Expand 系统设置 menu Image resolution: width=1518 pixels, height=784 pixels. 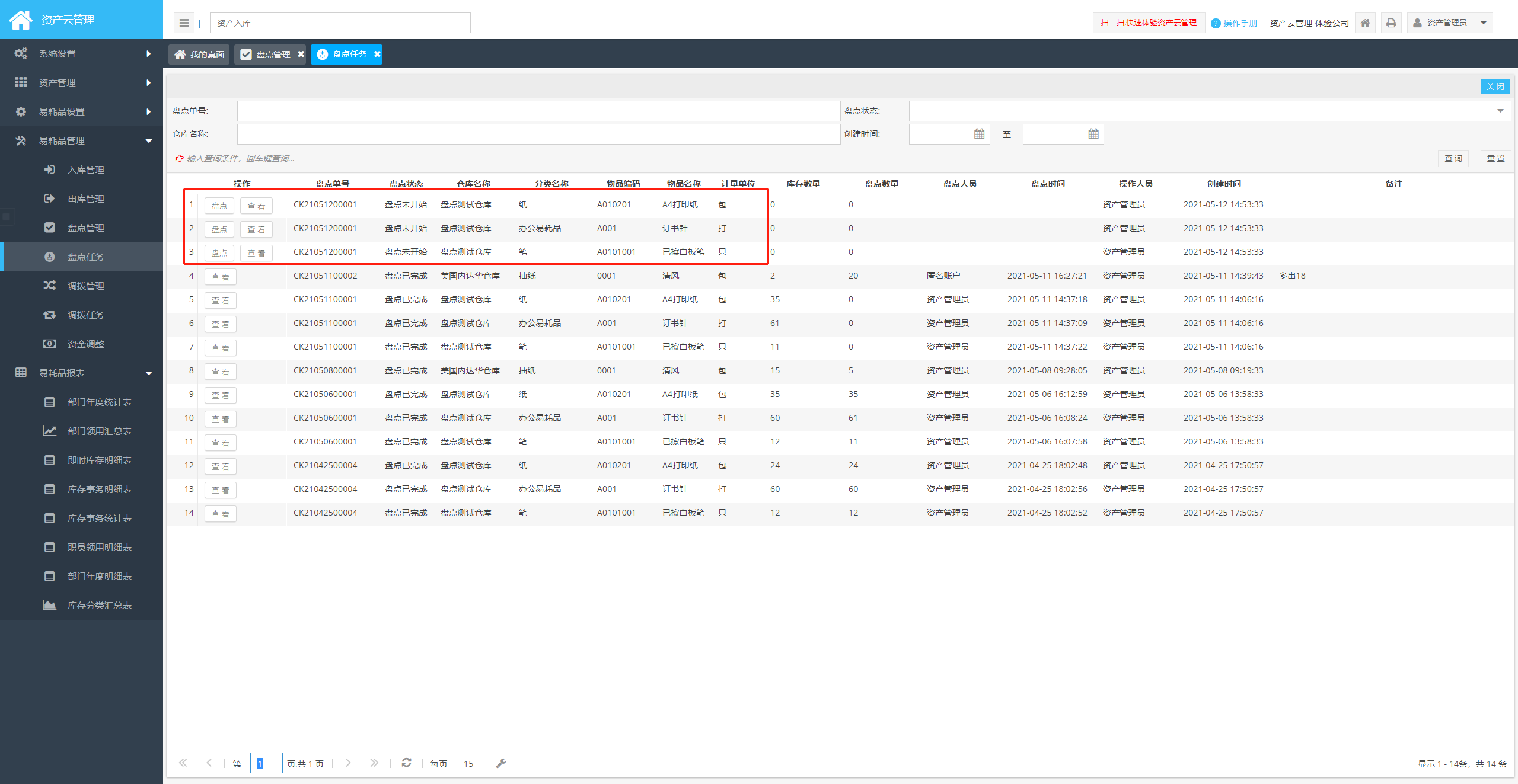point(81,53)
